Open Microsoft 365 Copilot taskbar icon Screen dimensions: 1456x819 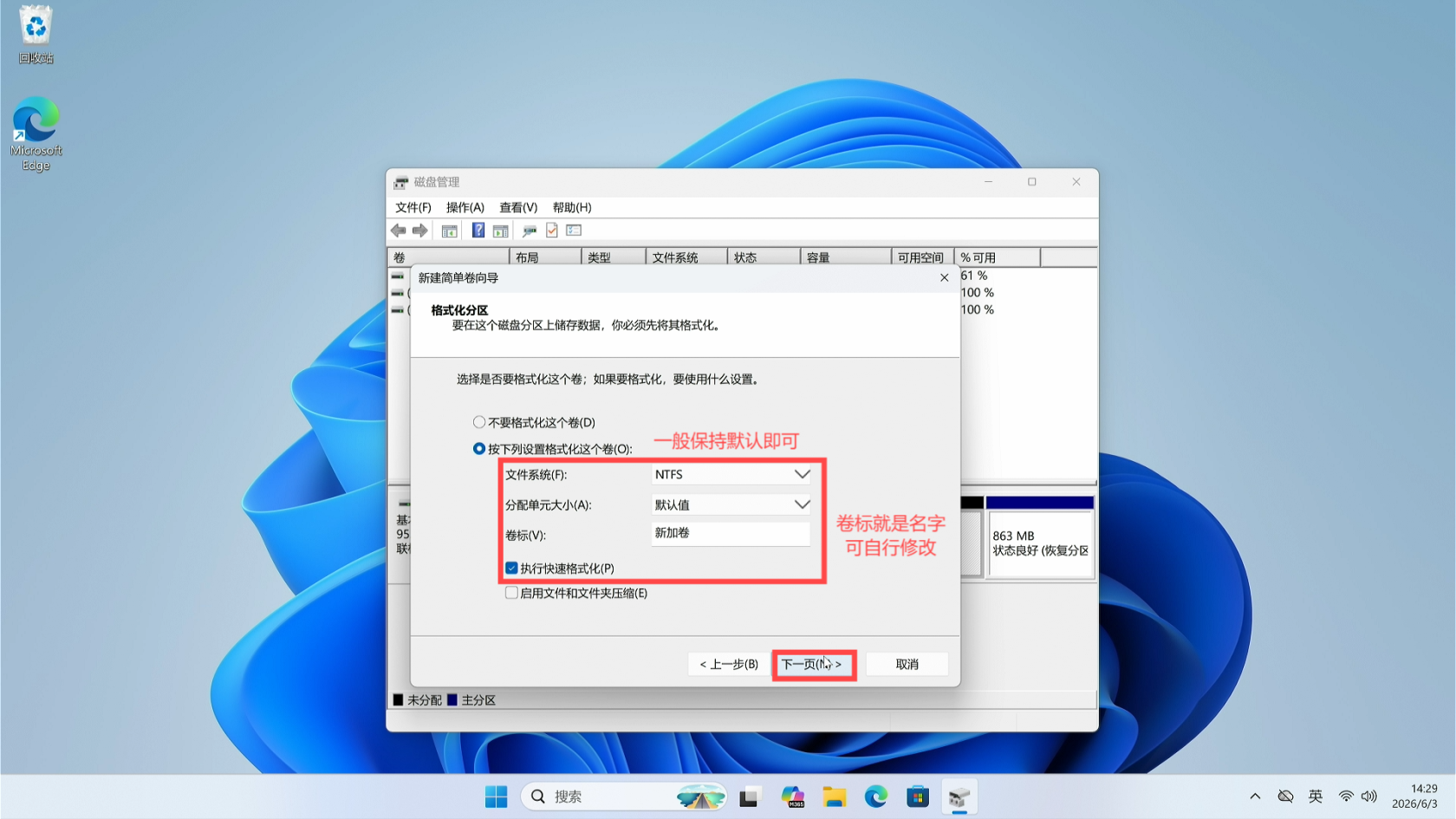click(x=792, y=796)
